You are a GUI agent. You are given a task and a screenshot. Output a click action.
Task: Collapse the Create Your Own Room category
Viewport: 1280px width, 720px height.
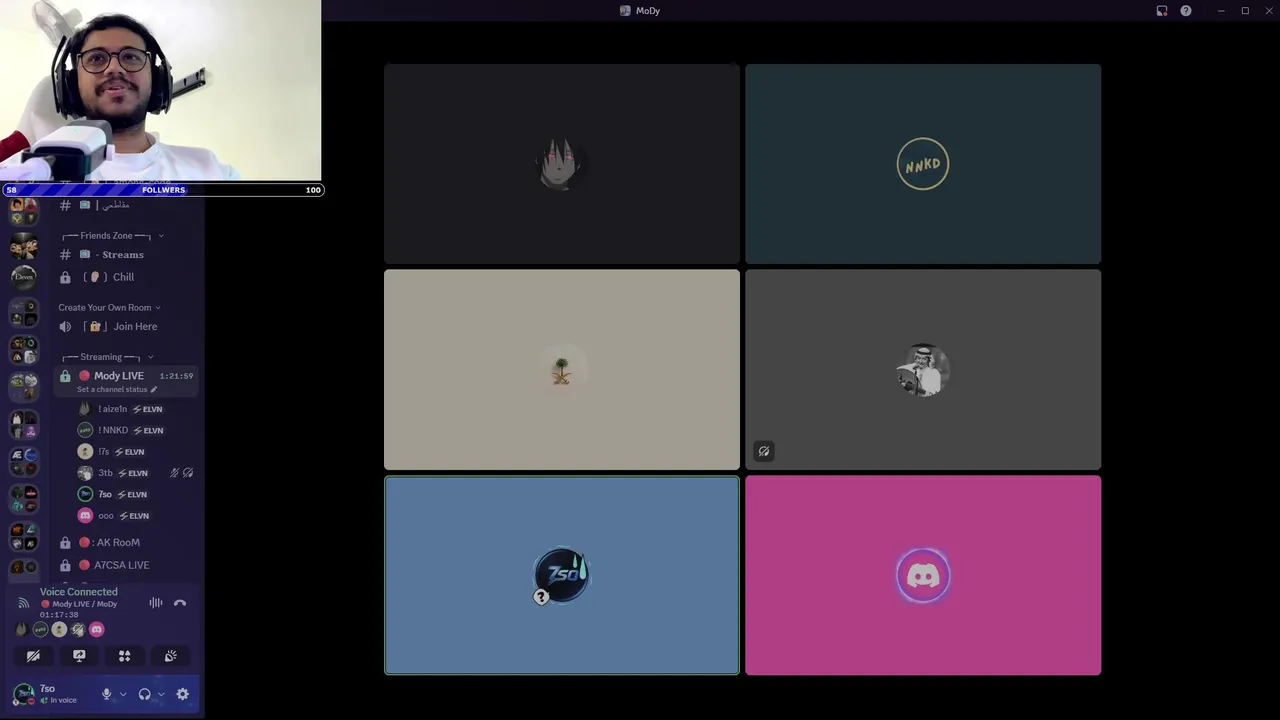tap(110, 308)
